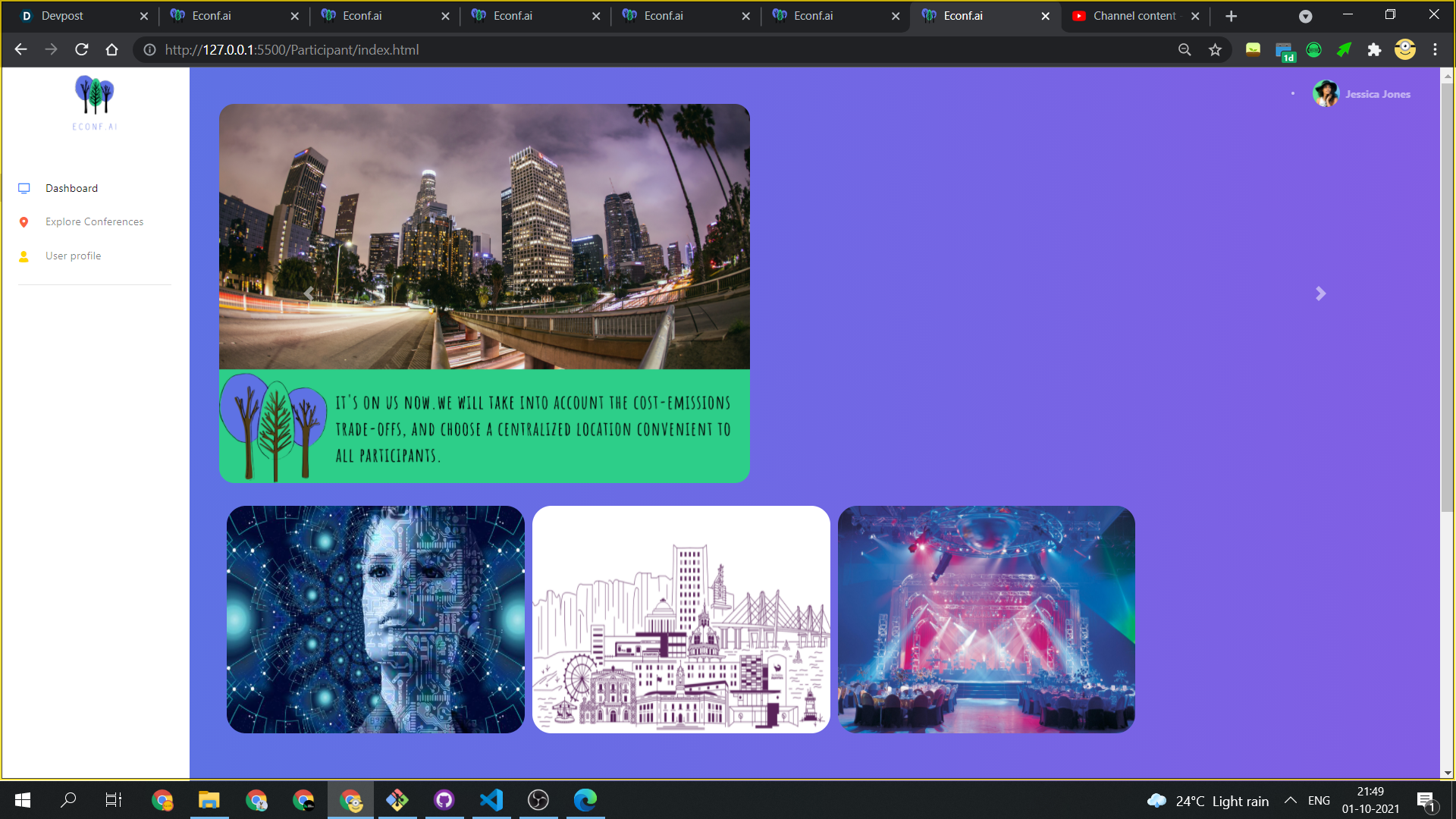Reload the page with refresh icon
The height and width of the screenshot is (819, 1456).
[82, 50]
